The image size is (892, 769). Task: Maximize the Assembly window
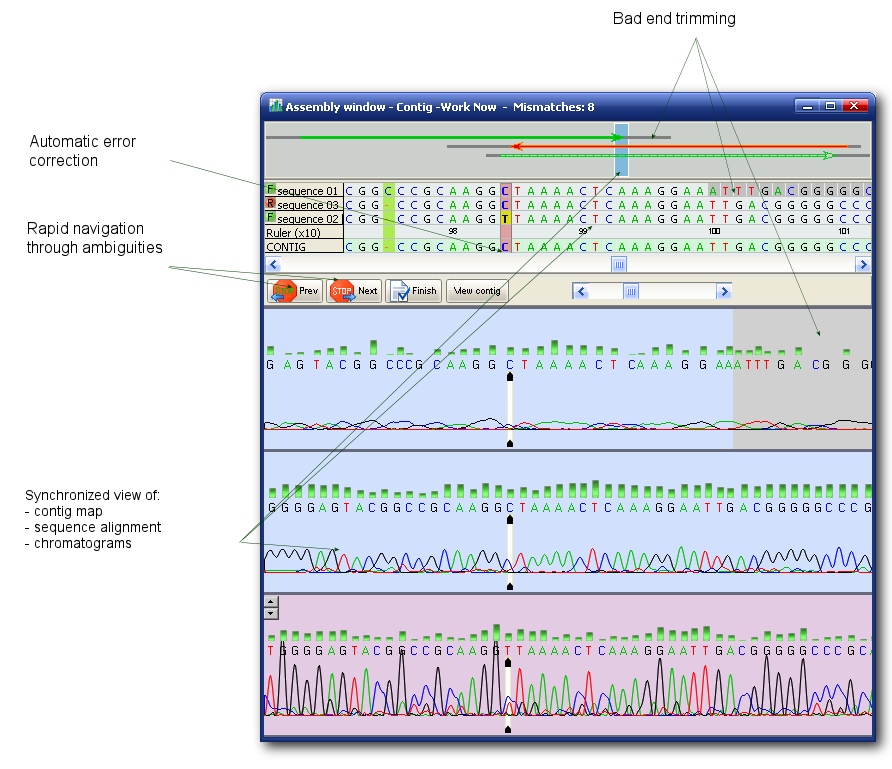click(x=831, y=106)
